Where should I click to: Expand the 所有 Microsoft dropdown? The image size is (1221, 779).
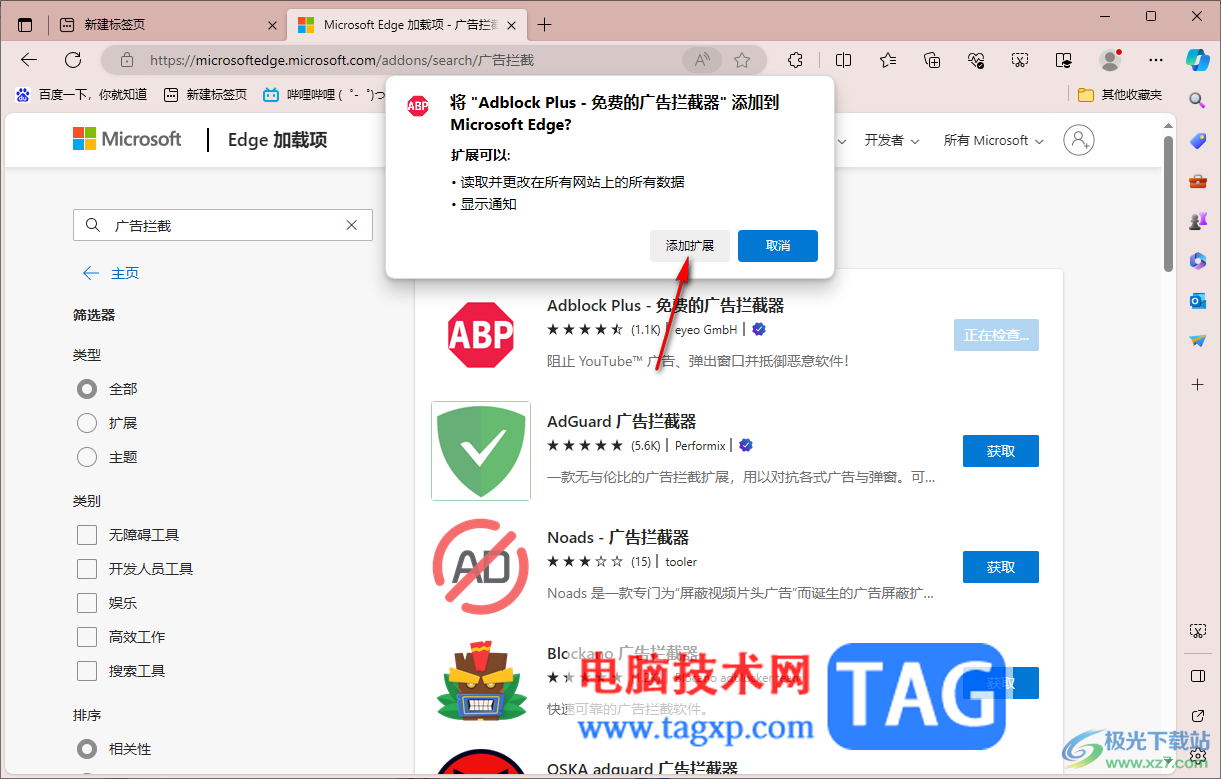pyautogui.click(x=993, y=140)
